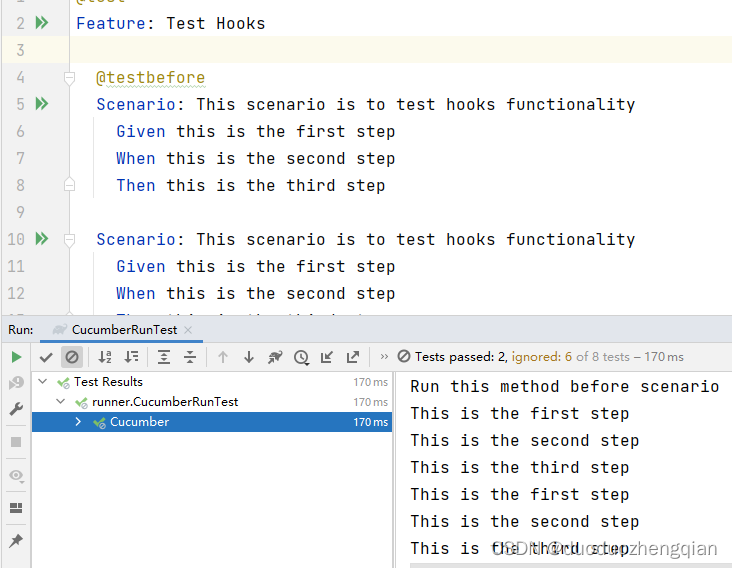Jump to next failed test arrow
This screenshot has width=732, height=568.
point(249,358)
